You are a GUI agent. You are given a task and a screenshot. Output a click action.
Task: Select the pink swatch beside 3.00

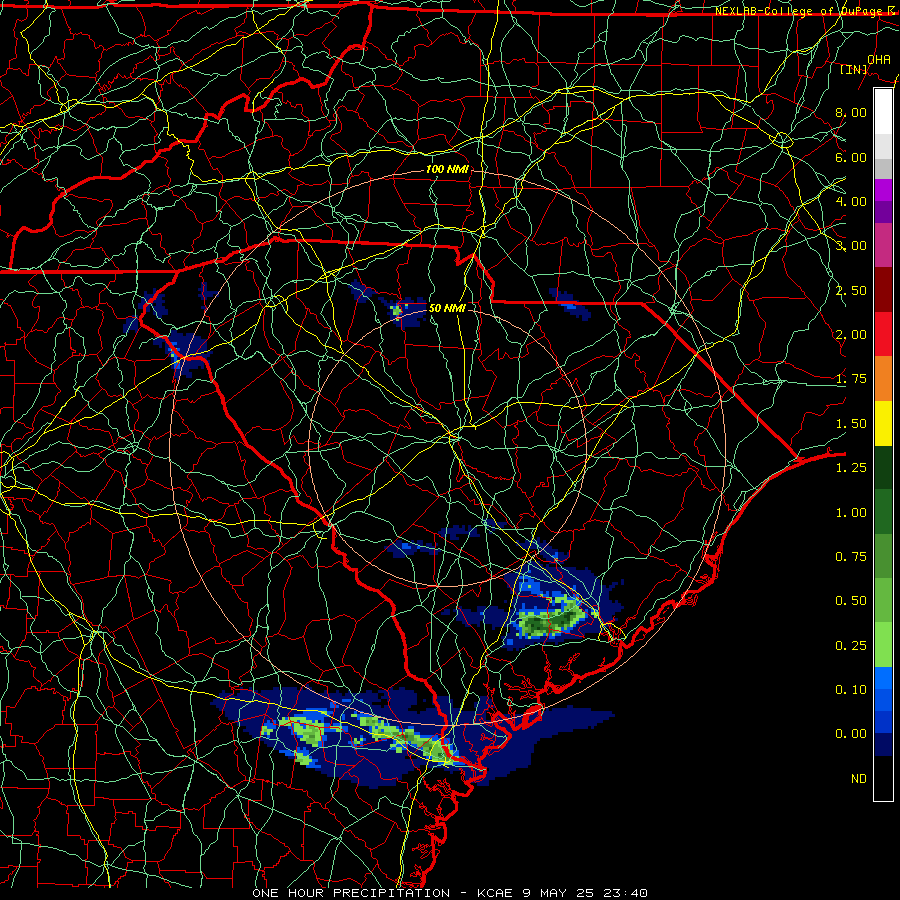pyautogui.click(x=883, y=245)
